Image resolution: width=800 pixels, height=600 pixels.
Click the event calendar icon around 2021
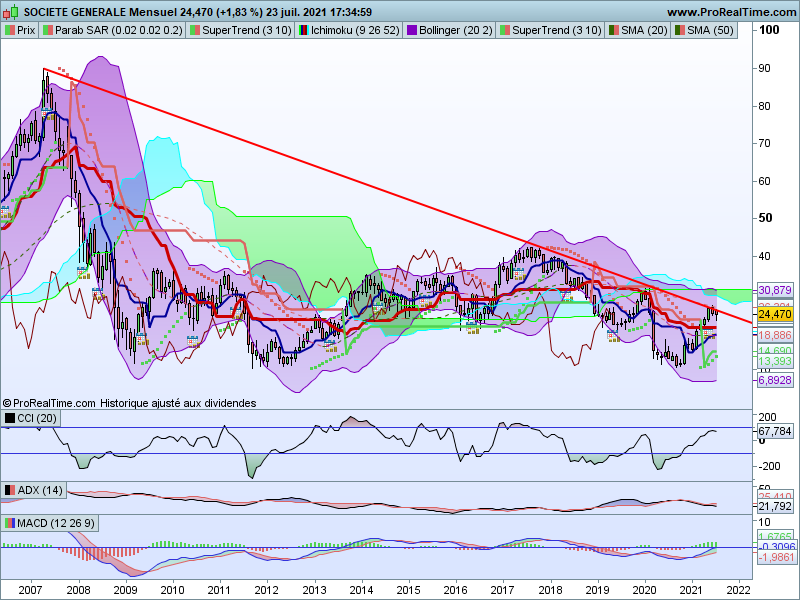[708, 334]
